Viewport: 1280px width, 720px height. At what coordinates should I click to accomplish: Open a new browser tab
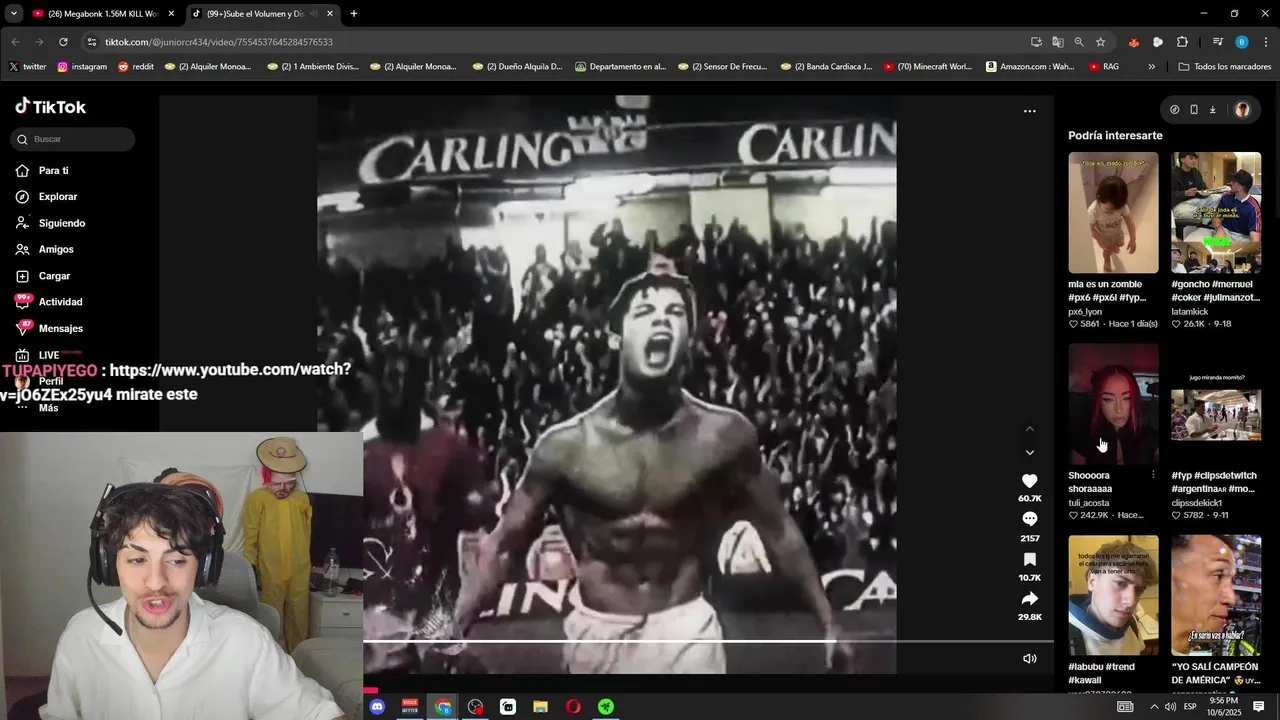(x=353, y=14)
